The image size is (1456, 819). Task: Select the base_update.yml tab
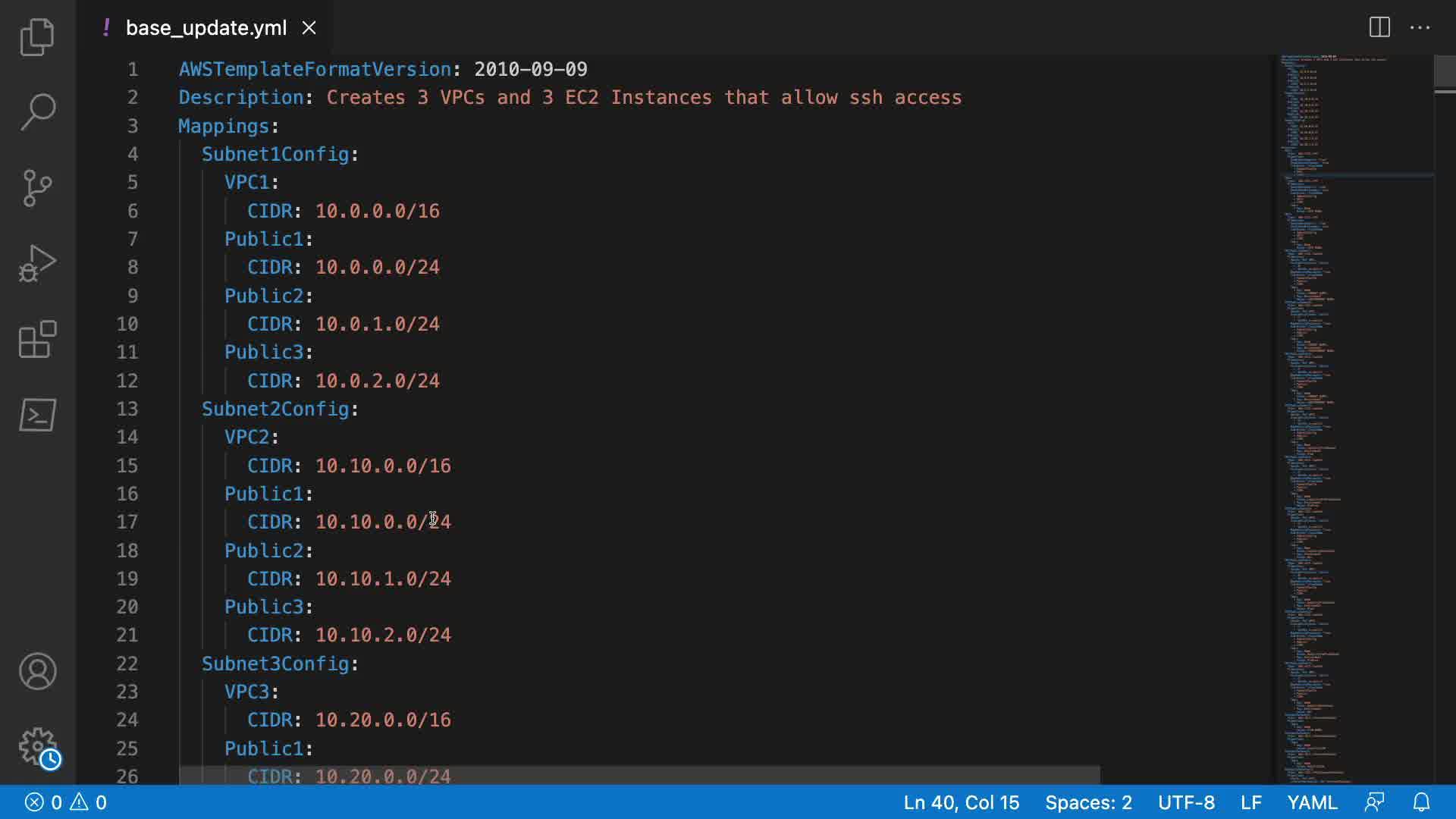click(x=206, y=28)
